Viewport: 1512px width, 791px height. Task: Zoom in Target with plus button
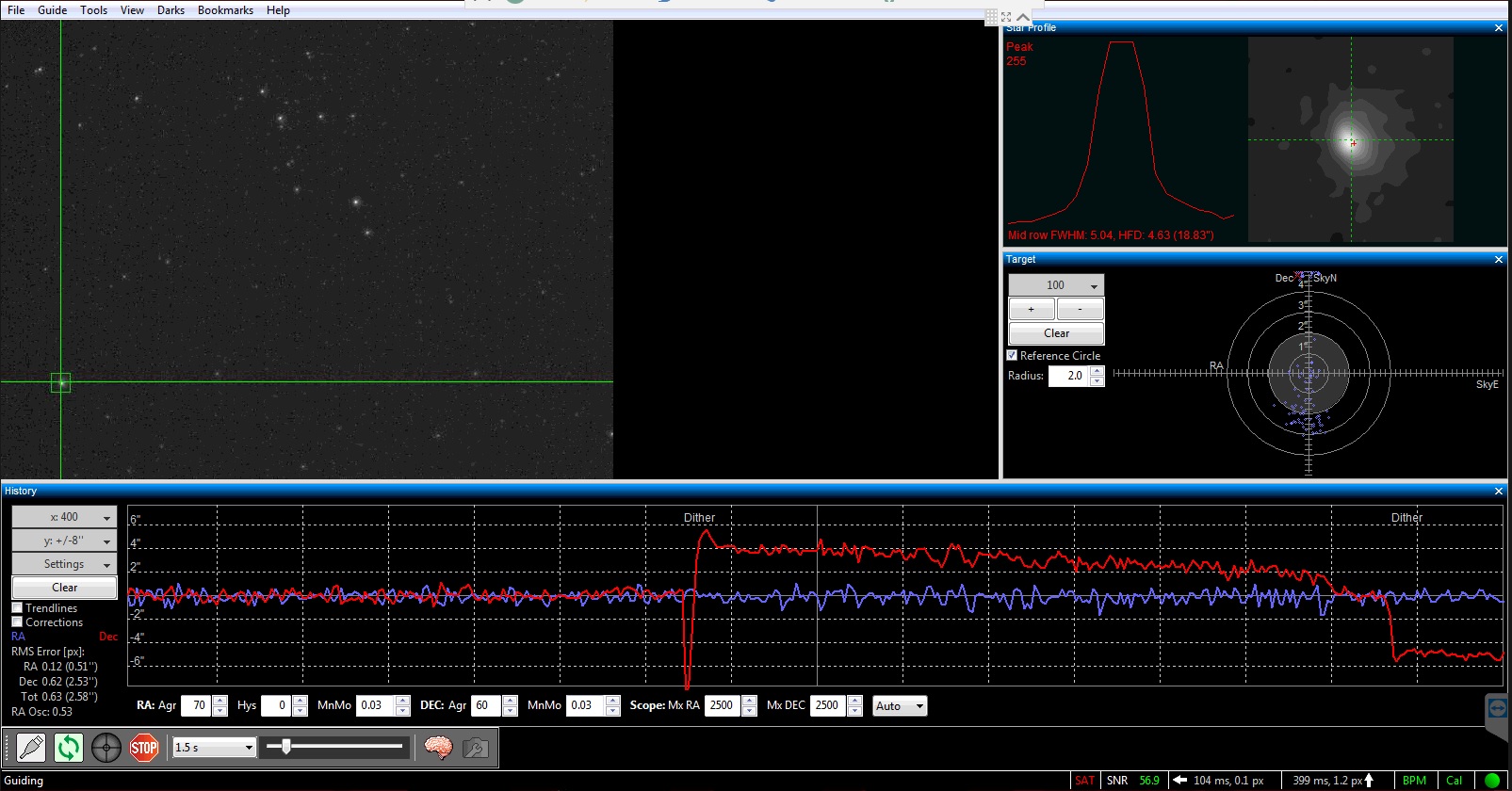tap(1032, 309)
